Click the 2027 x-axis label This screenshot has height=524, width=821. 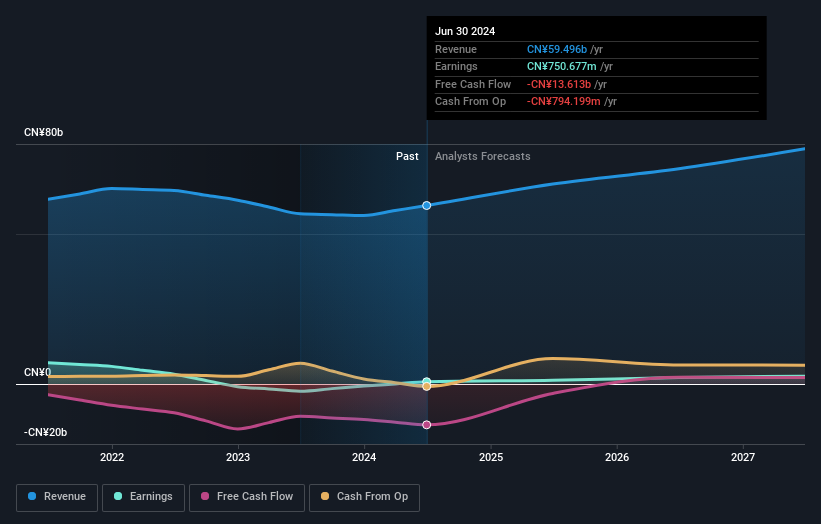(743, 458)
